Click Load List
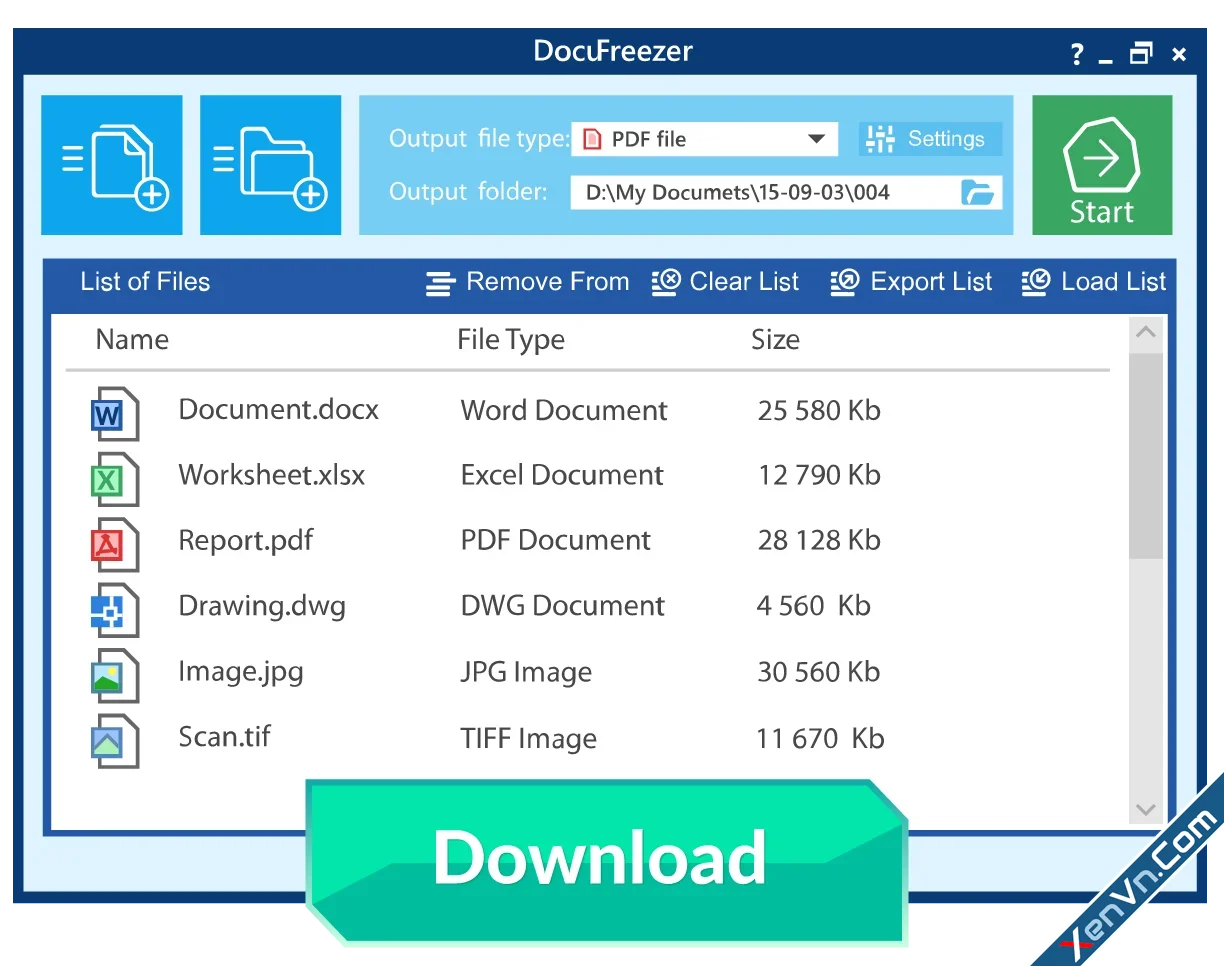This screenshot has height=966, width=1224. tap(1094, 282)
